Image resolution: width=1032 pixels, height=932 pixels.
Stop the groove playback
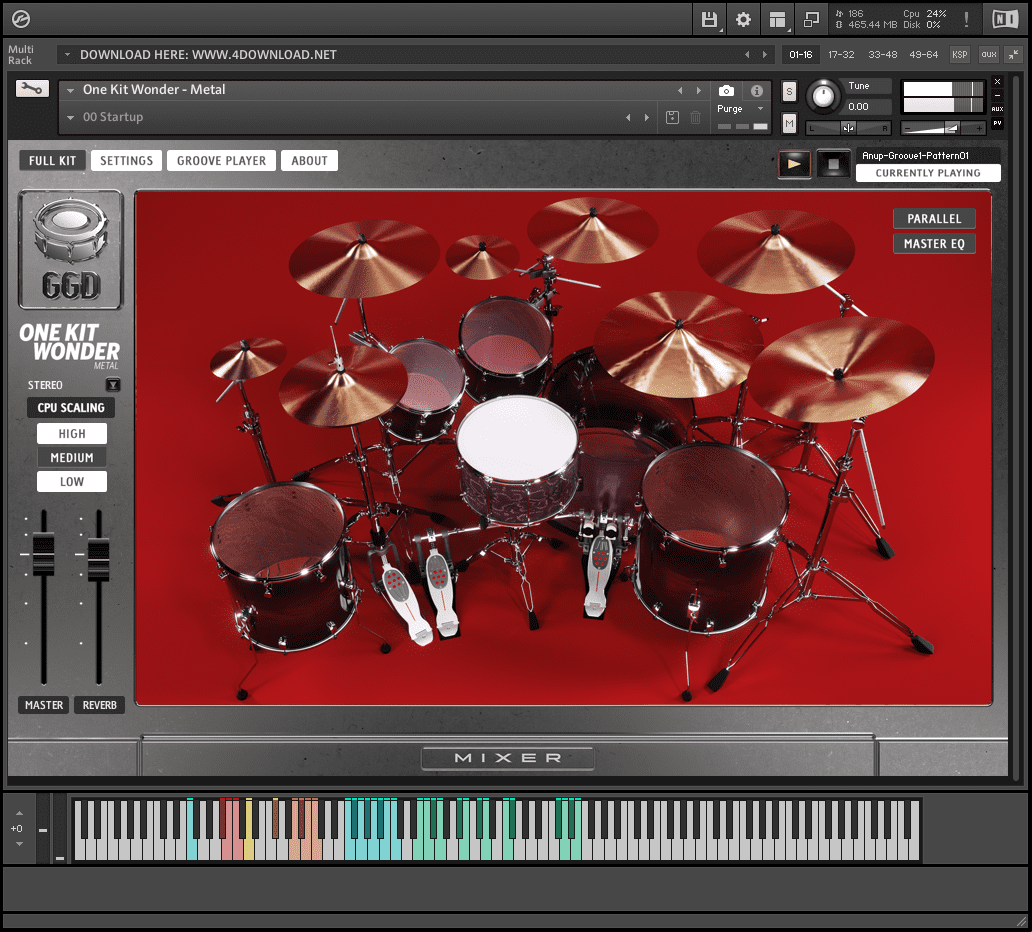point(833,163)
